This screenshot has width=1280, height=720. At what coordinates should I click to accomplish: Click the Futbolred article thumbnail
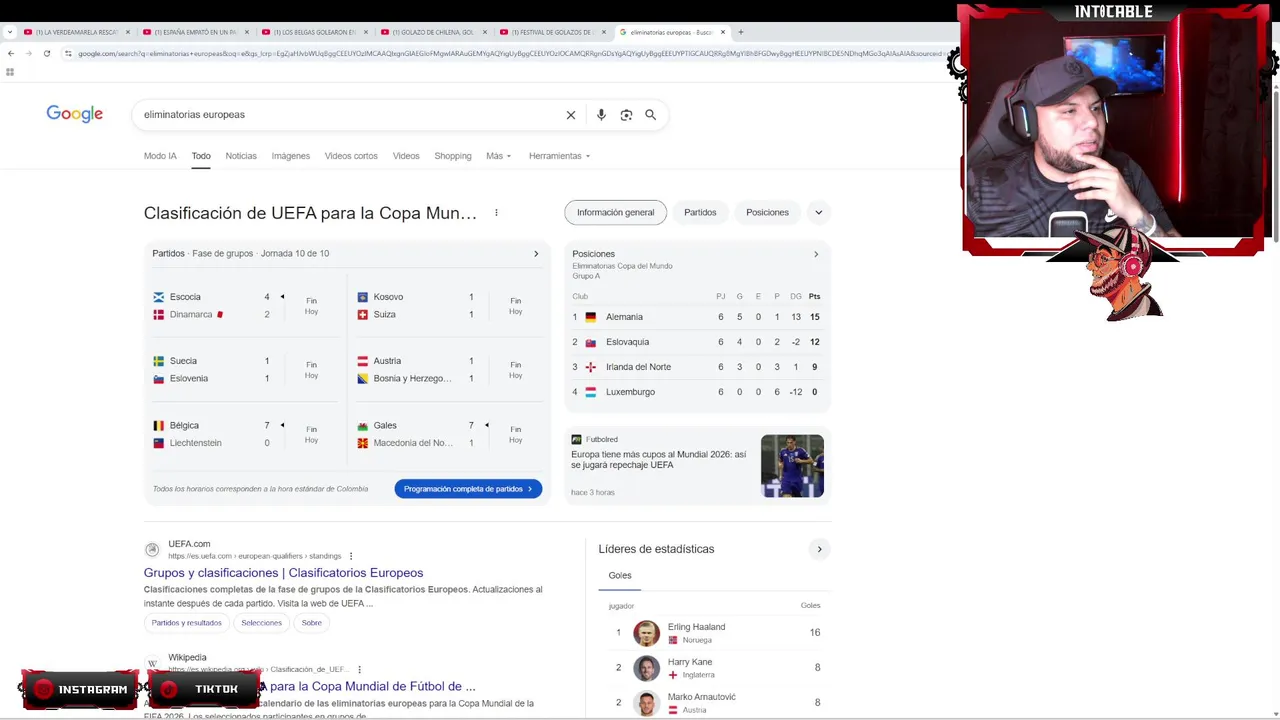792,466
